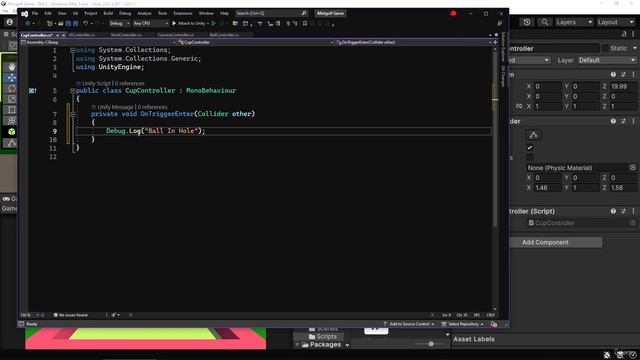Open the Transform component help icon
640x360 pixels.
click(x=613, y=75)
